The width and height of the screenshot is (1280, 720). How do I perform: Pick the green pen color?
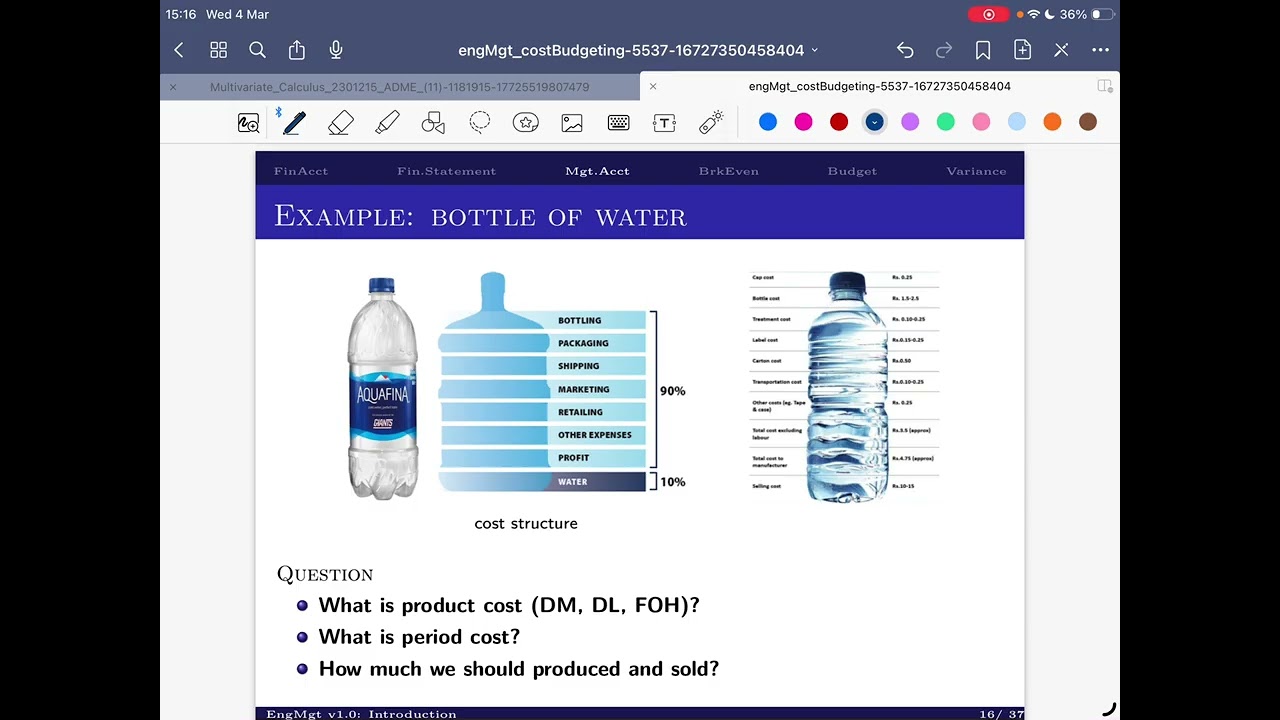pos(945,122)
